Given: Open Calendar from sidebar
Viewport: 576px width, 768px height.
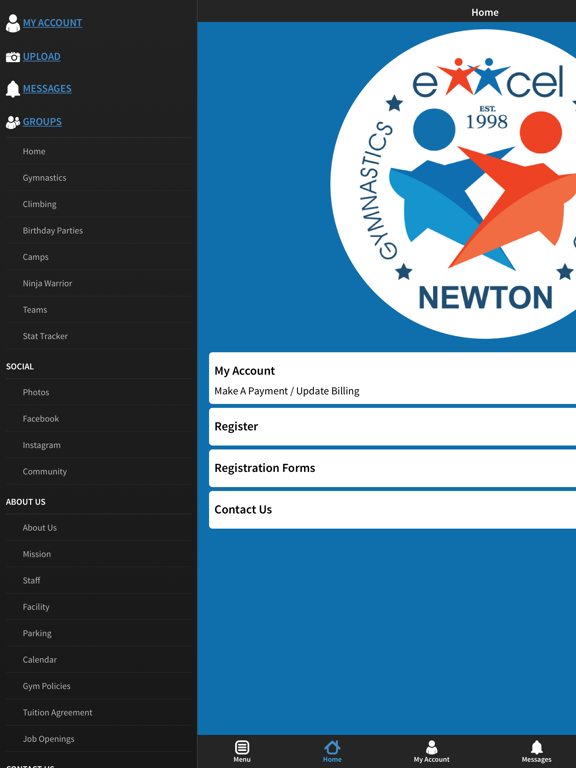Looking at the screenshot, I should pos(98,660).
